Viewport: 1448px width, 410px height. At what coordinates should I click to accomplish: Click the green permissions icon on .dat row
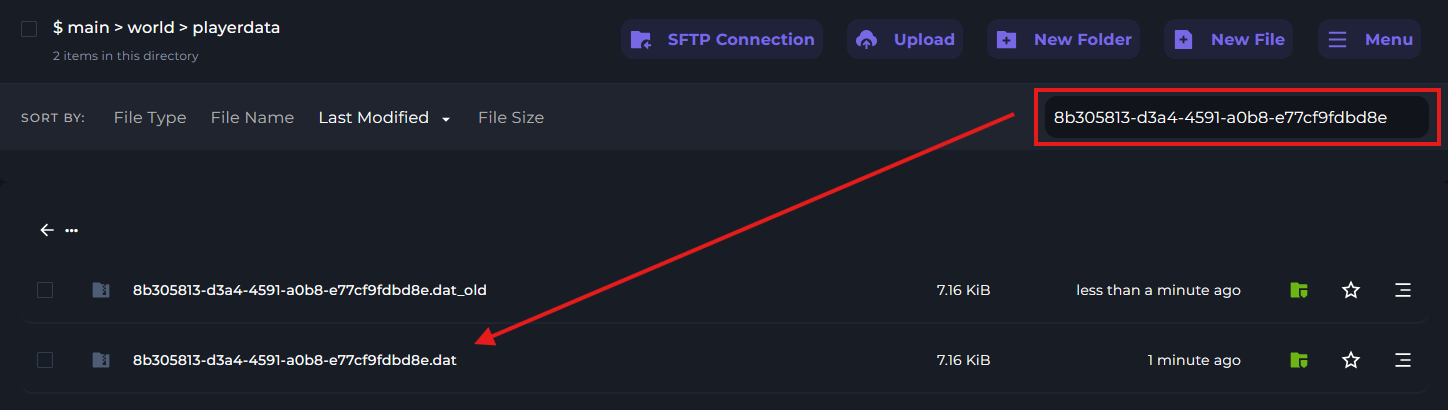coord(1299,360)
